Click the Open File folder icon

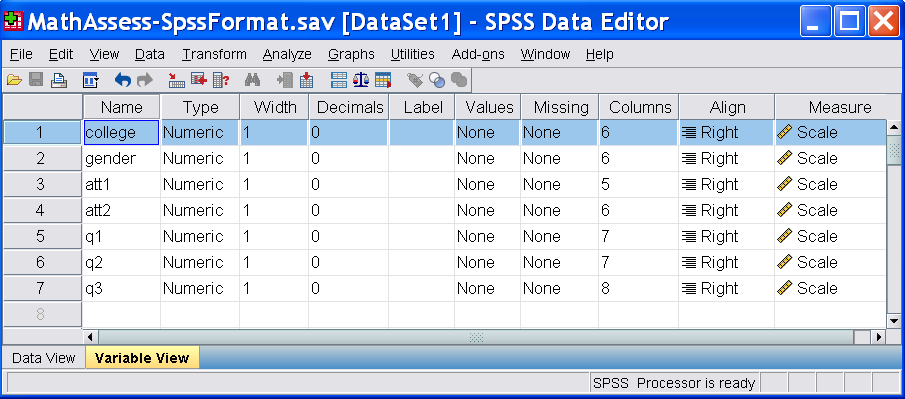[x=14, y=80]
